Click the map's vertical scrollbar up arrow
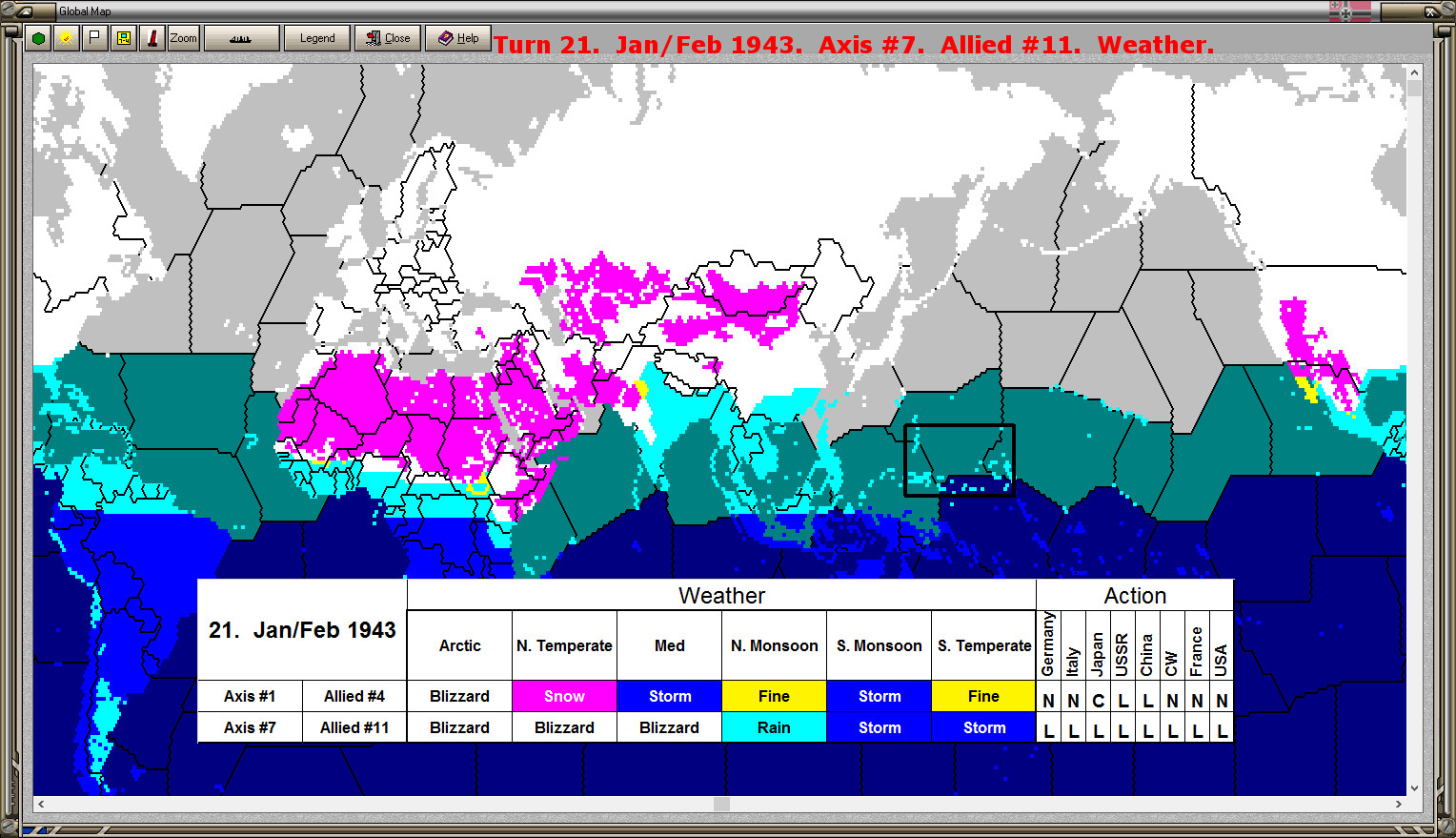 pyautogui.click(x=1414, y=72)
